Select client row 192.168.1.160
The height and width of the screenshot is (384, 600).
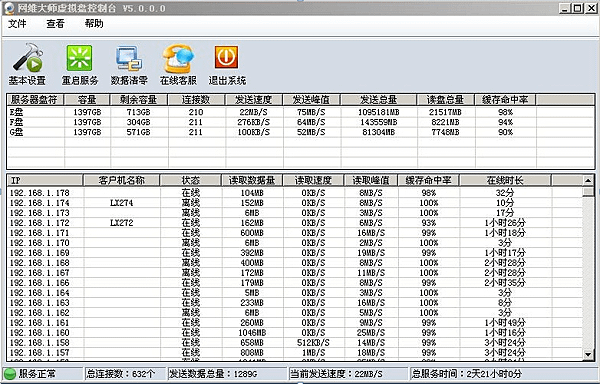coord(295,332)
